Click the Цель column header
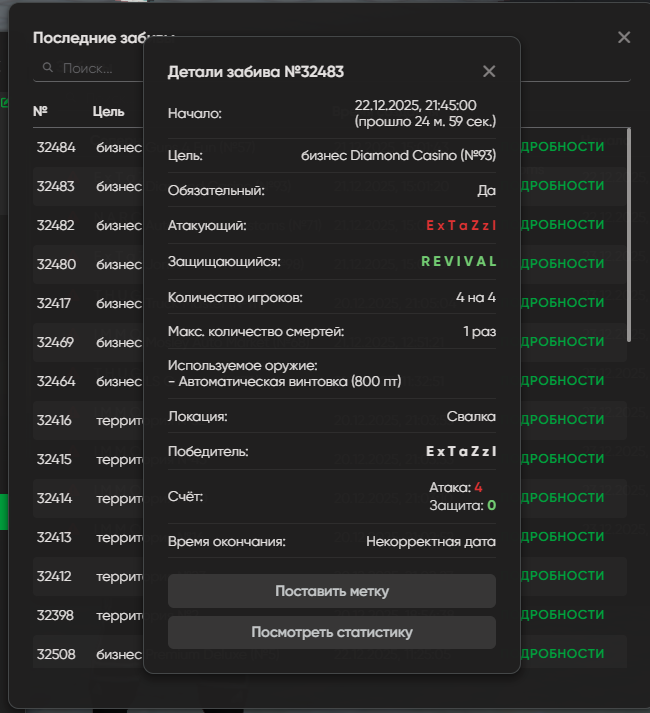Screen dimensions: 650x713 109,111
